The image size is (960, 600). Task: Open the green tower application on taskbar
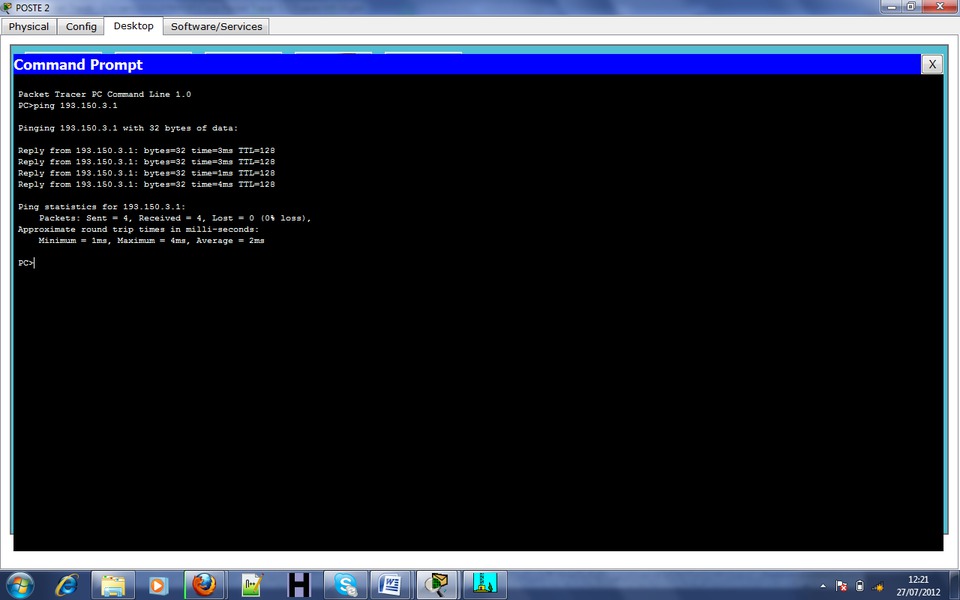pos(485,585)
